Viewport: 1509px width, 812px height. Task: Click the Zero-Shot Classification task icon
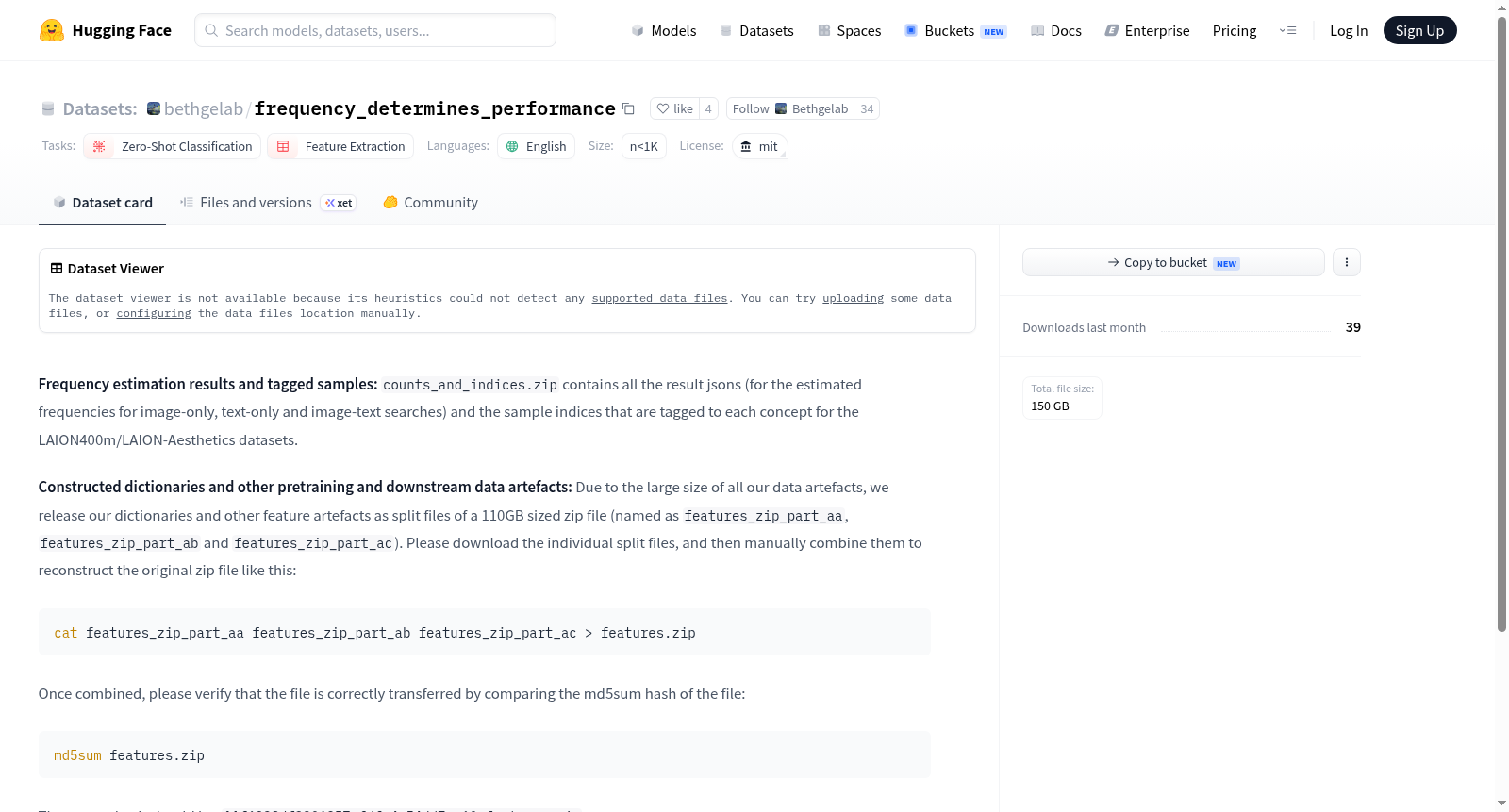99,146
